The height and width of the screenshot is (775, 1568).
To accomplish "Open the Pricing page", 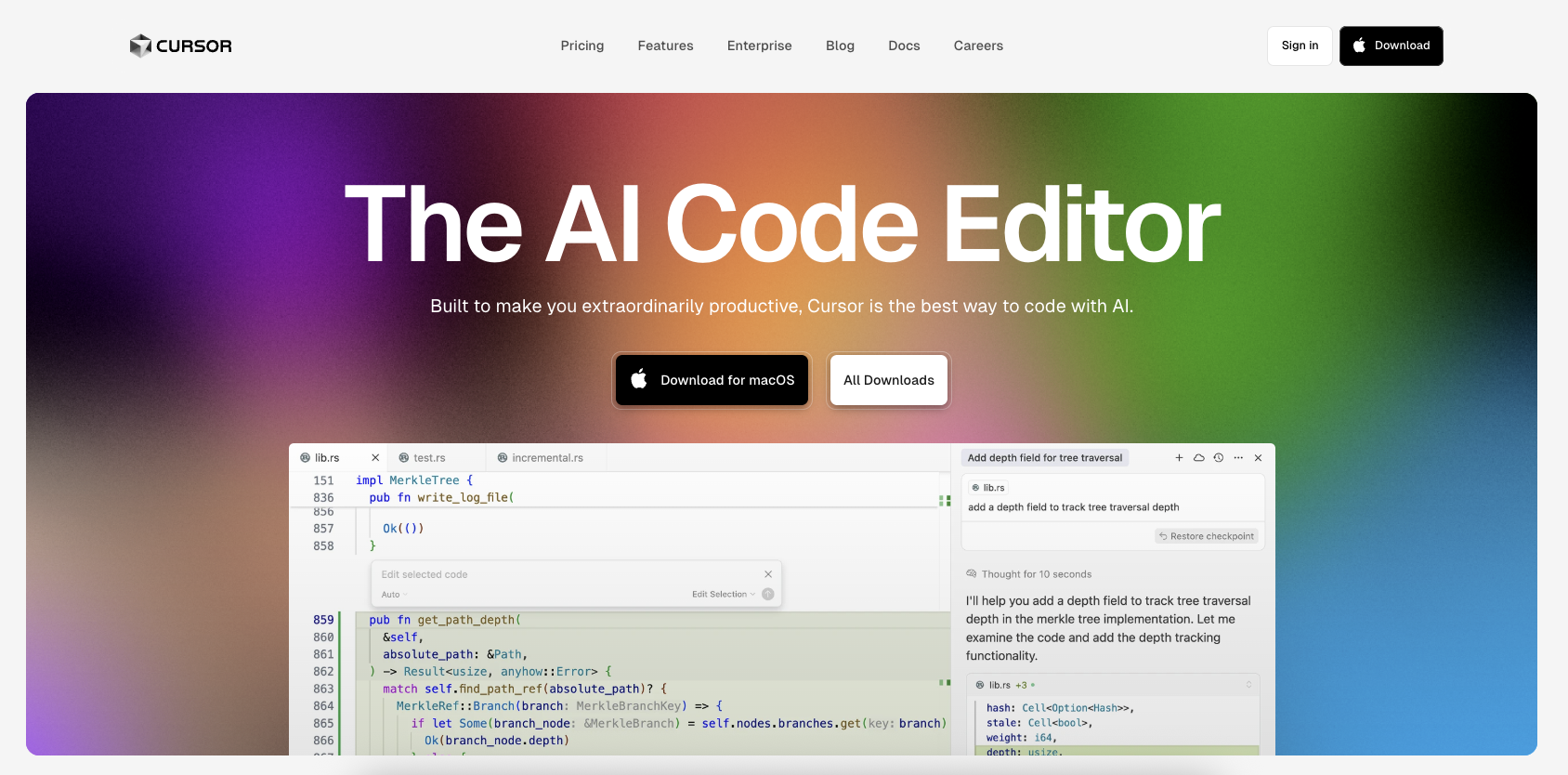I will tap(582, 46).
